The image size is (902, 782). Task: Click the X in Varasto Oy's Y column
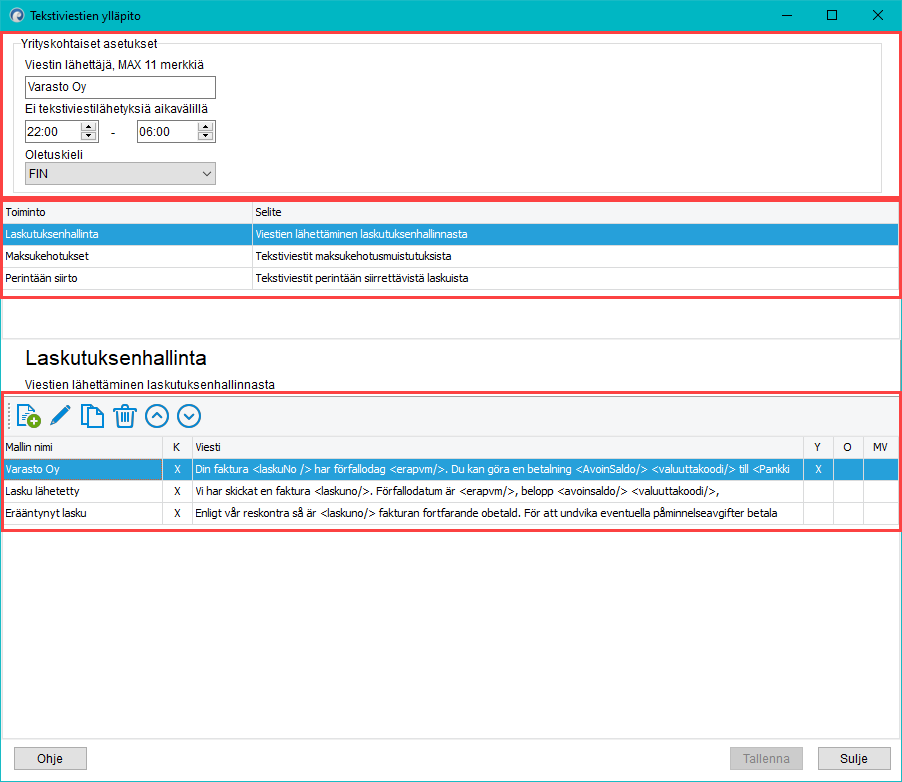818,469
